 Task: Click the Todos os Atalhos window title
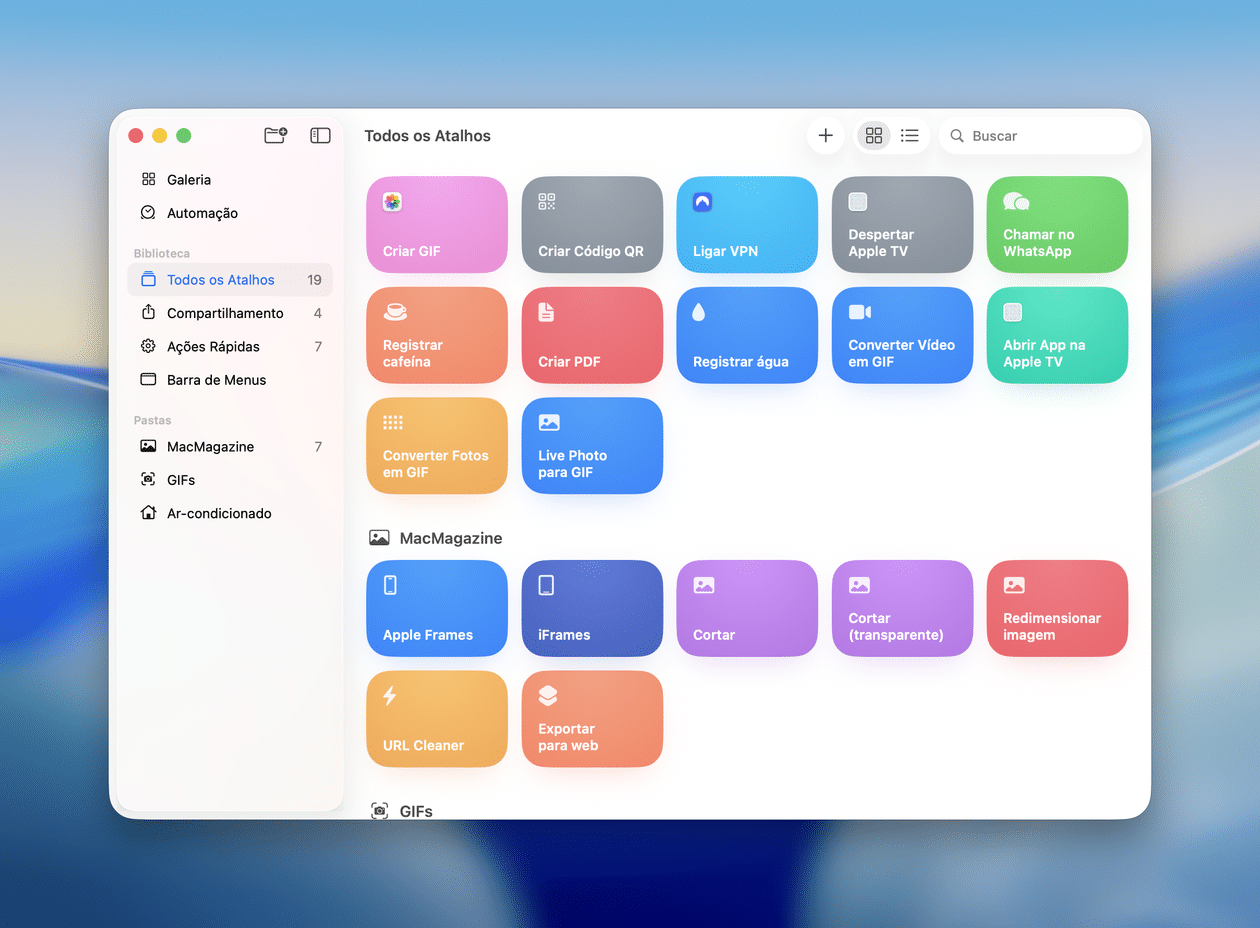click(x=427, y=136)
